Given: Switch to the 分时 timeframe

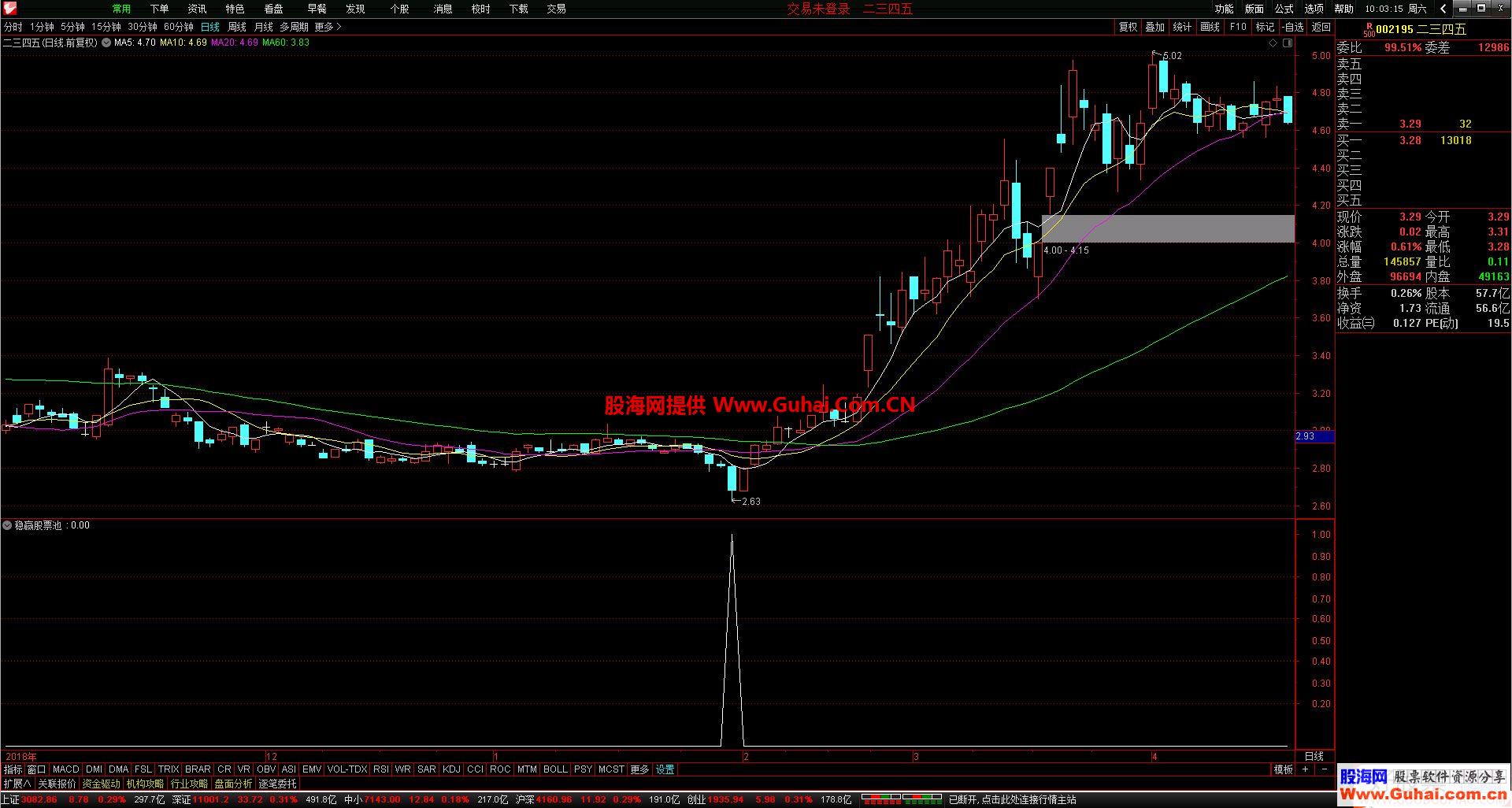Looking at the screenshot, I should [13, 27].
